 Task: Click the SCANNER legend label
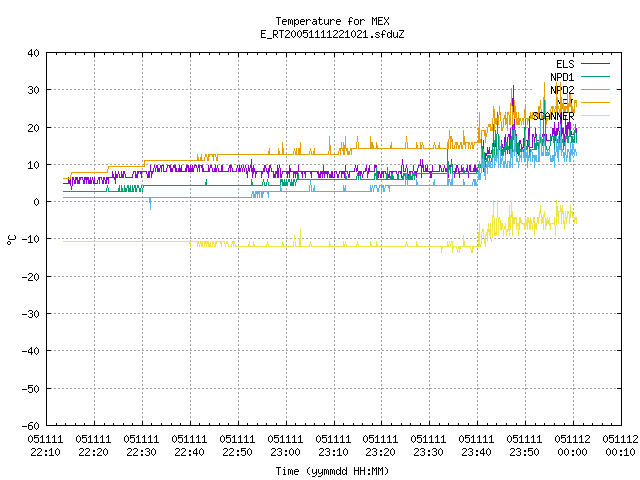(x=553, y=116)
